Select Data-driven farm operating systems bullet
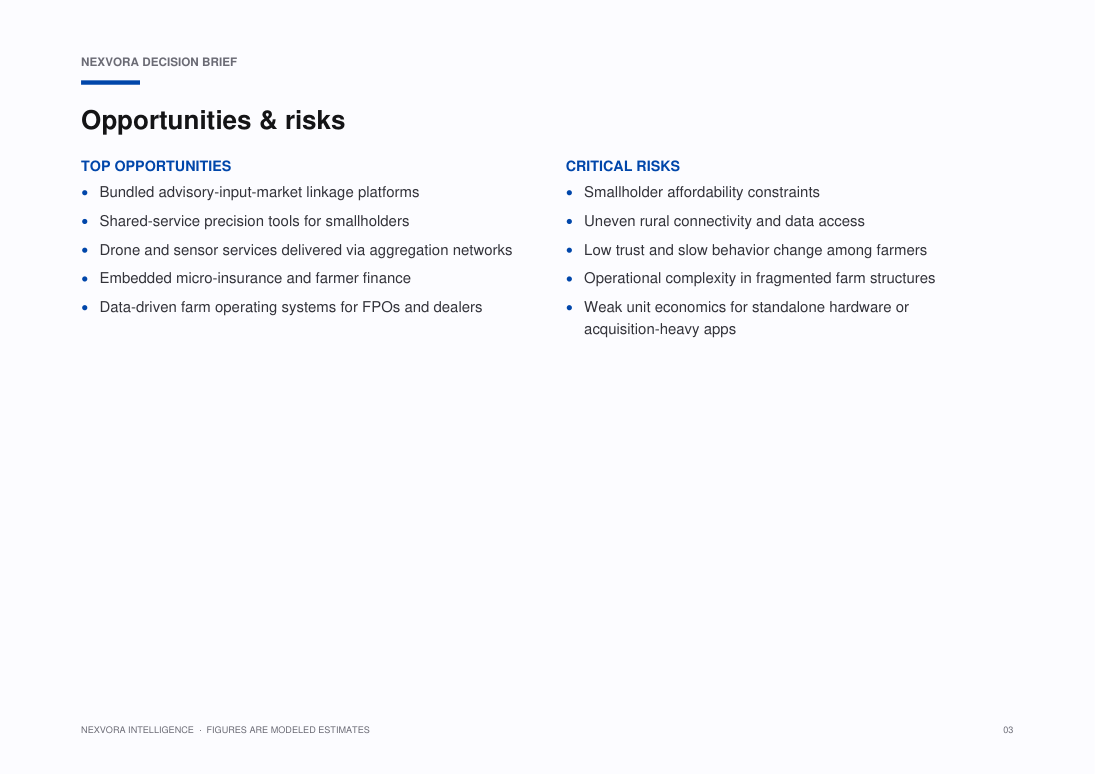1095x774 pixels. 291,307
